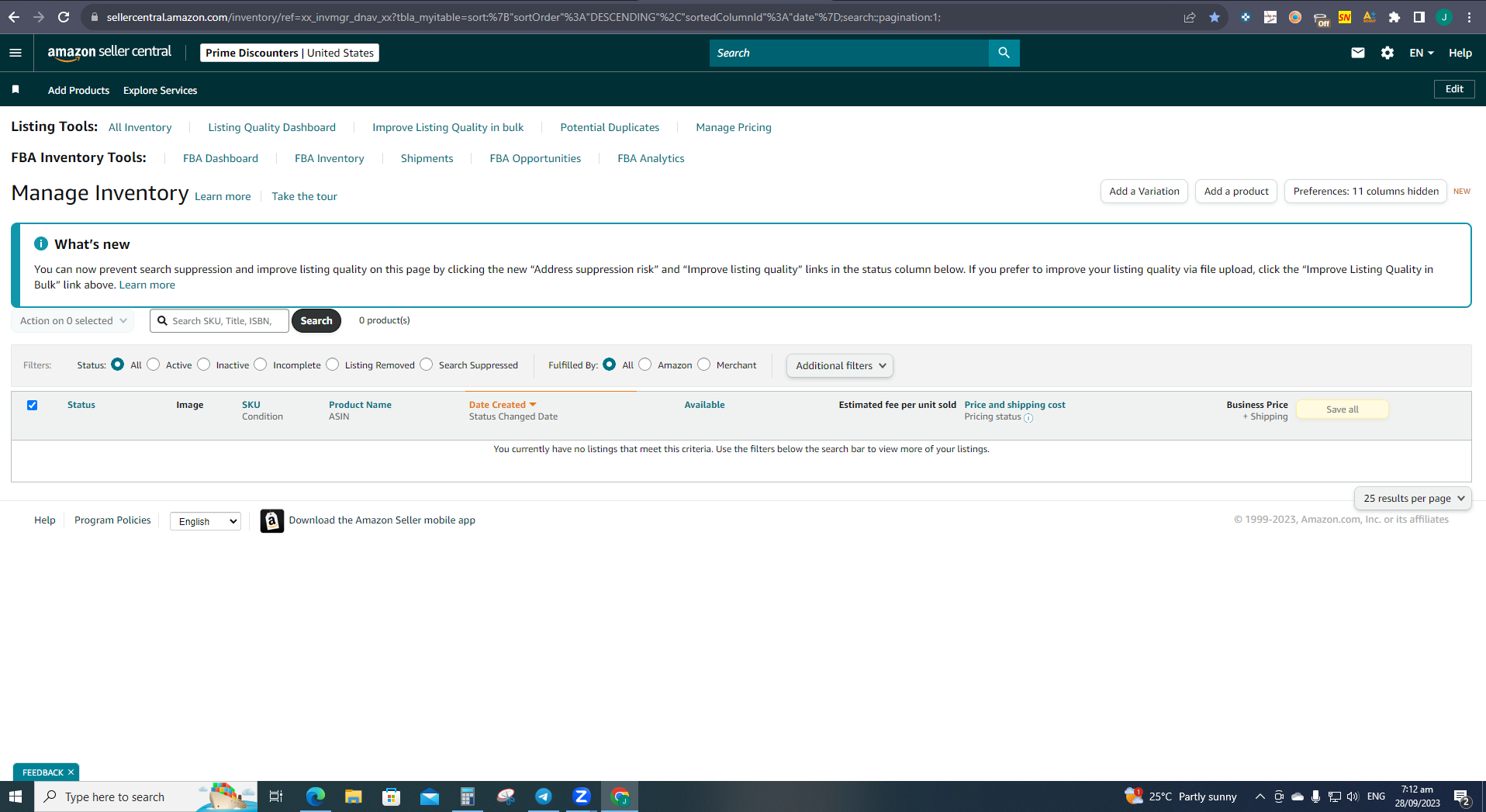Select the Listing Removed status filter
The image size is (1486, 812).
tap(333, 365)
